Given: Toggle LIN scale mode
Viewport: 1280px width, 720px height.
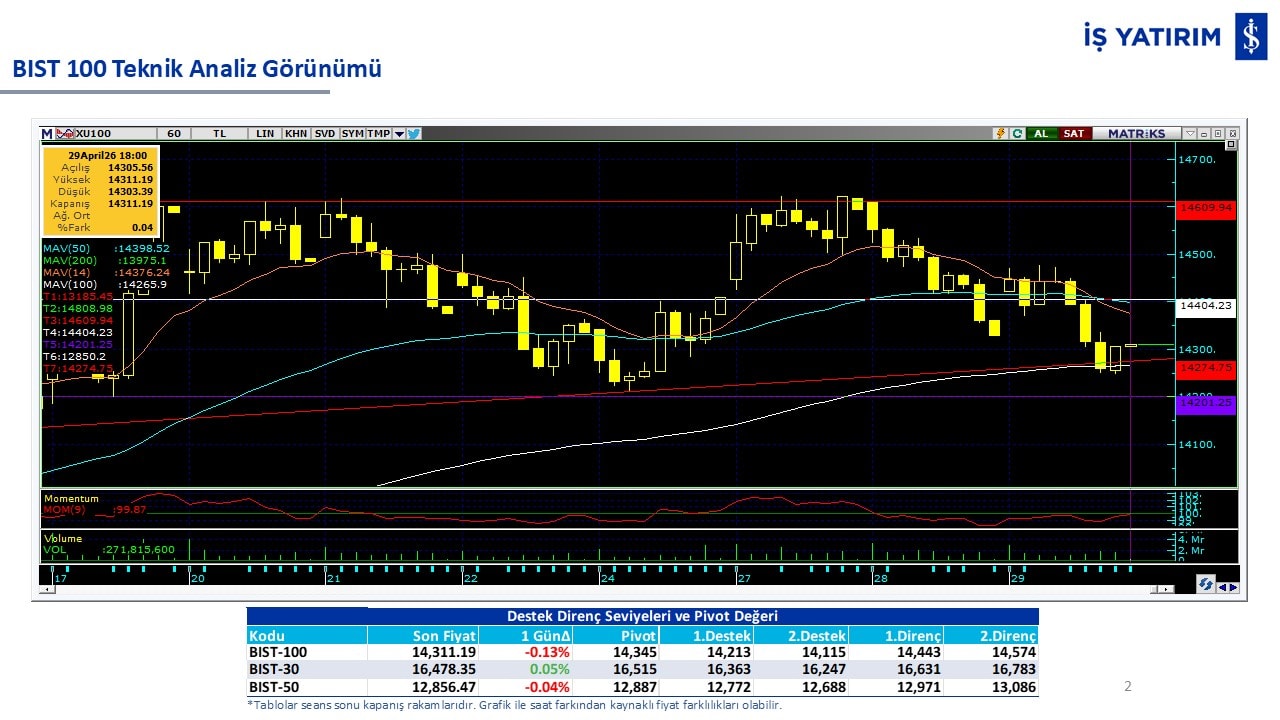Looking at the screenshot, I should (265, 133).
